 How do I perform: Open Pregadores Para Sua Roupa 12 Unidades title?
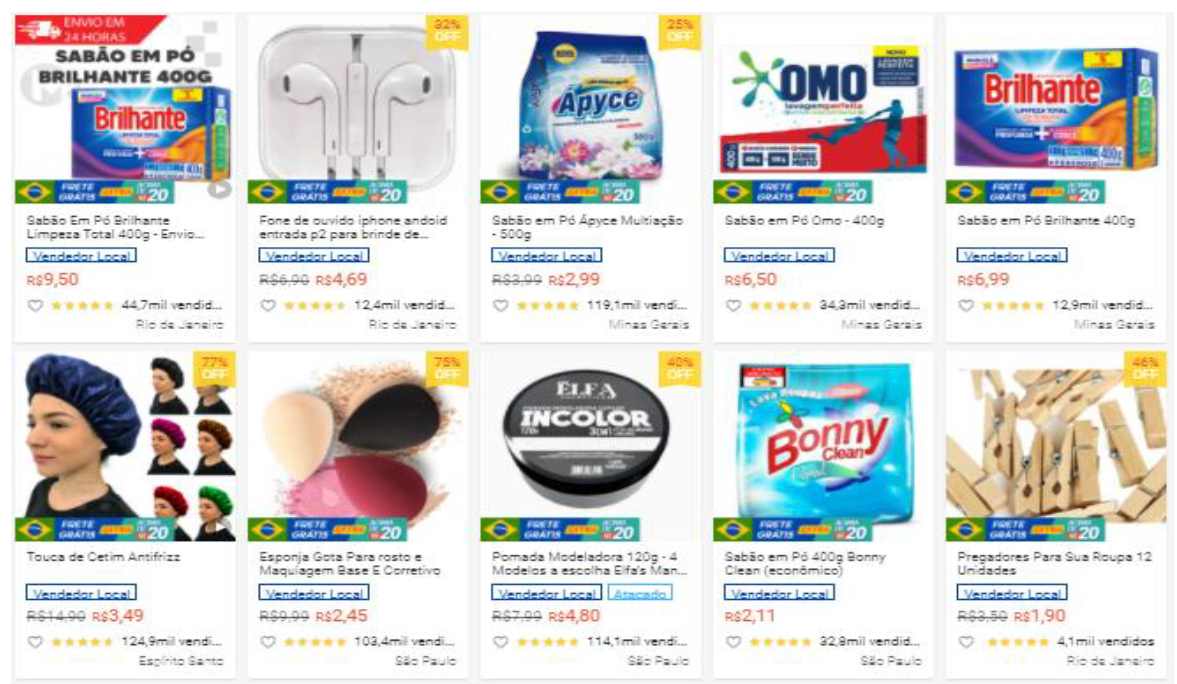tap(1054, 564)
